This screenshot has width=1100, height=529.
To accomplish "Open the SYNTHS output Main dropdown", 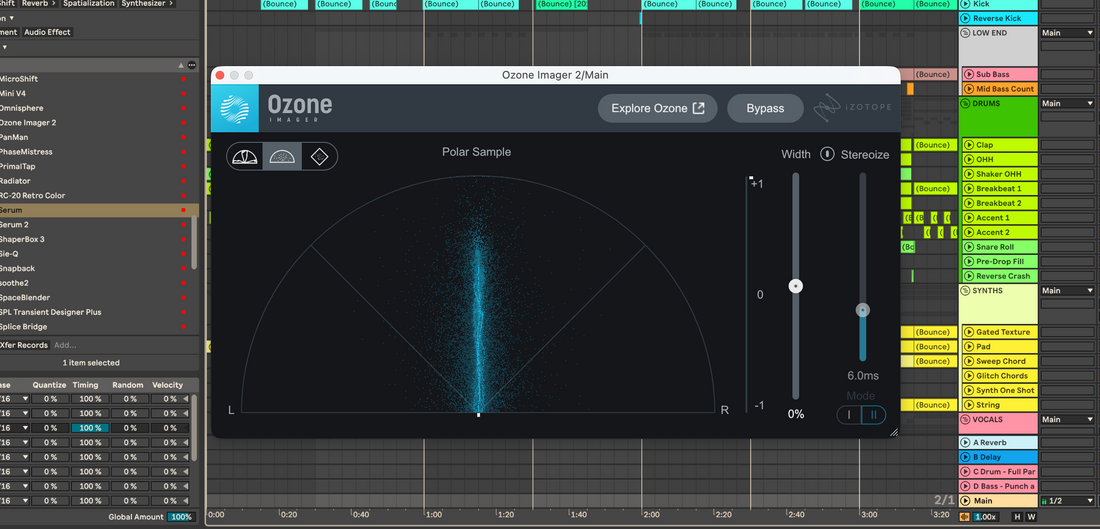I will click(x=1068, y=290).
